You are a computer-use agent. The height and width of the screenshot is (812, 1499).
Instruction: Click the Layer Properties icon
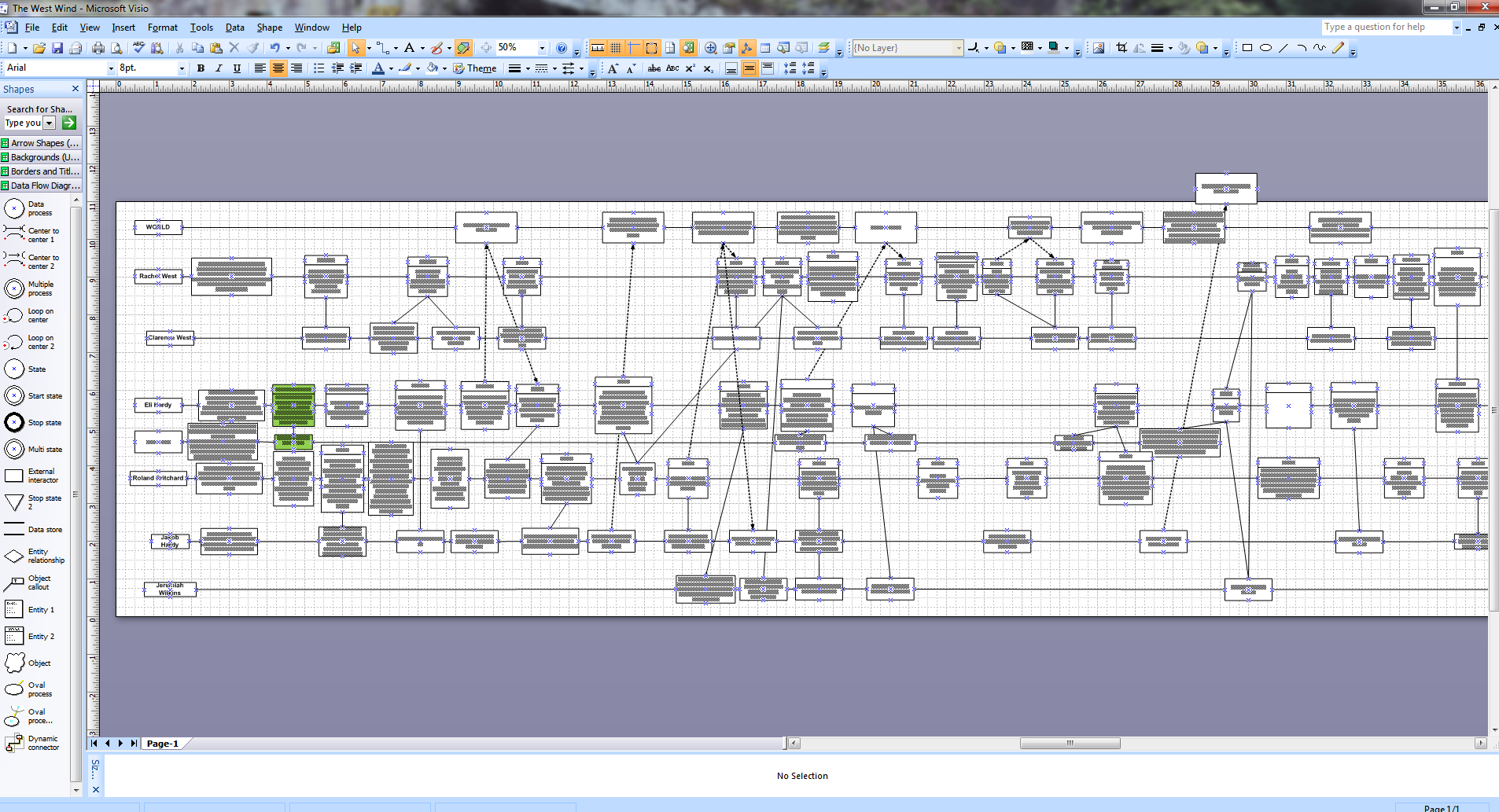click(823, 48)
